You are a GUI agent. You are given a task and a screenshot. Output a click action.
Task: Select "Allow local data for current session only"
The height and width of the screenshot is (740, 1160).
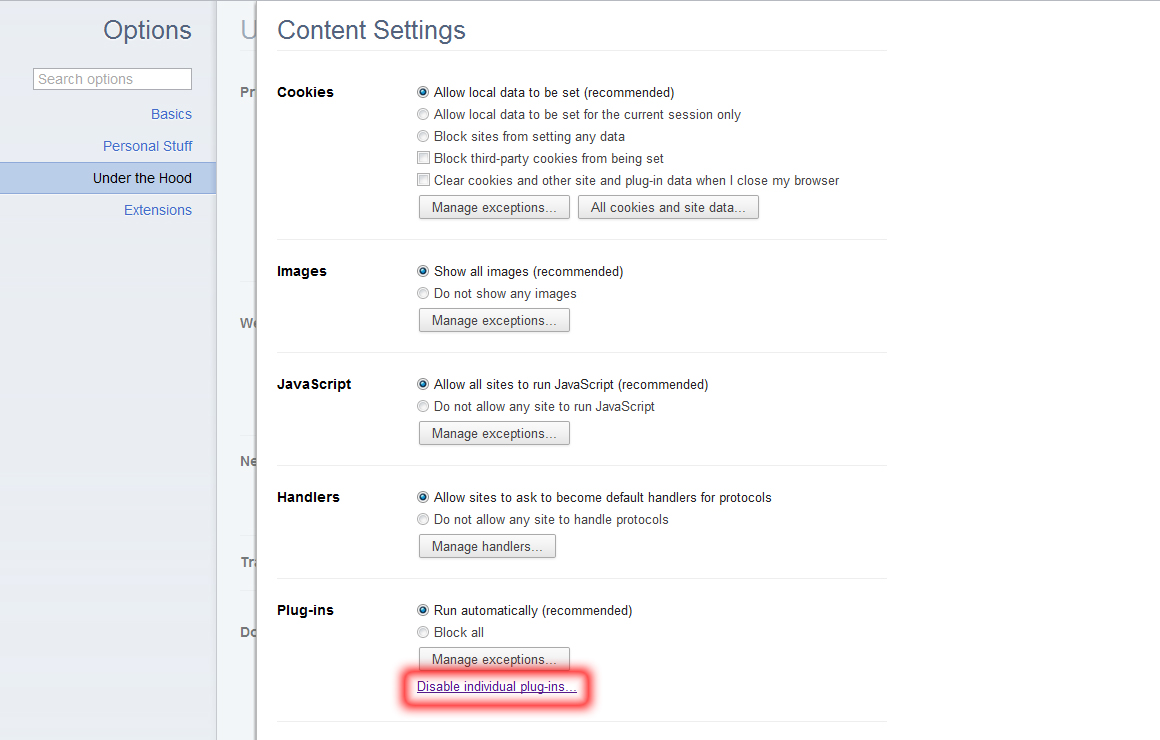(x=423, y=114)
